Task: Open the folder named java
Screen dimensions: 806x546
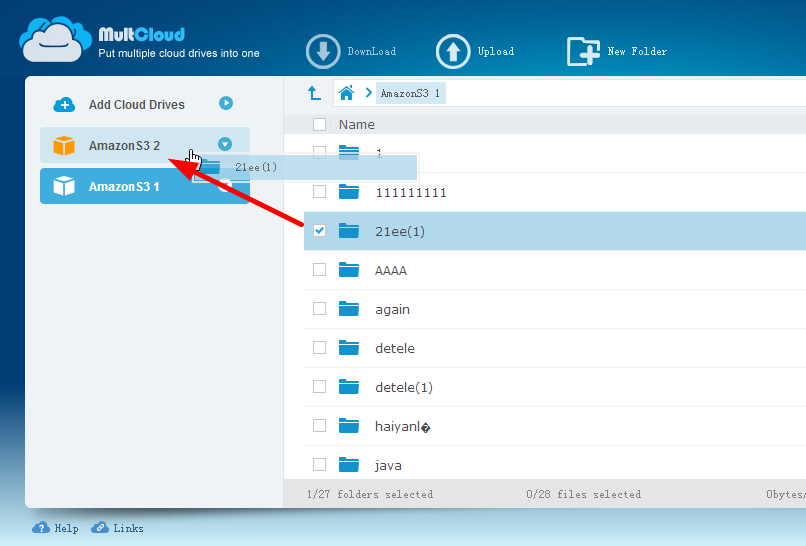Action: point(388,465)
